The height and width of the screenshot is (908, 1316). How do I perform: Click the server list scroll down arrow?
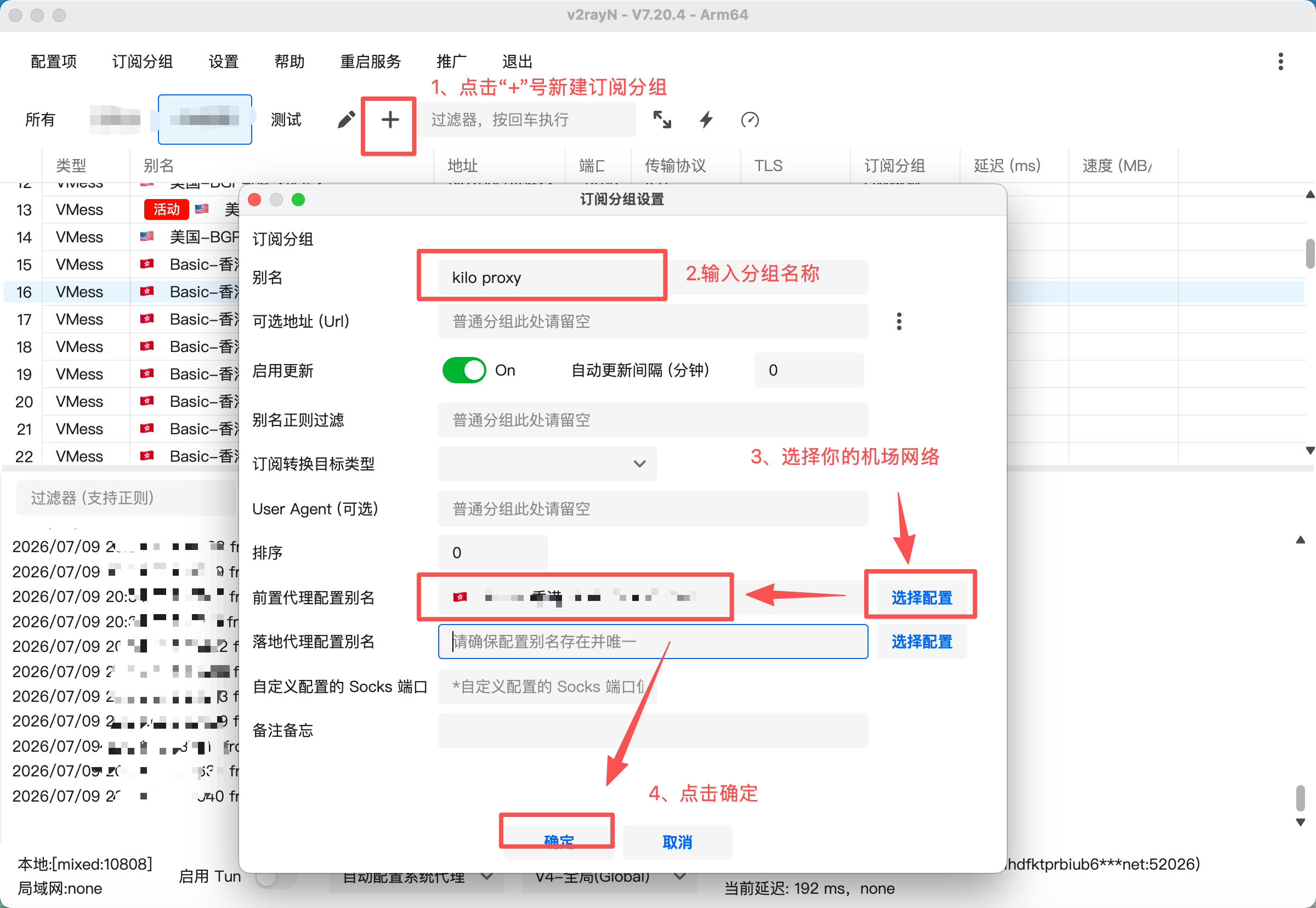coord(1311,451)
